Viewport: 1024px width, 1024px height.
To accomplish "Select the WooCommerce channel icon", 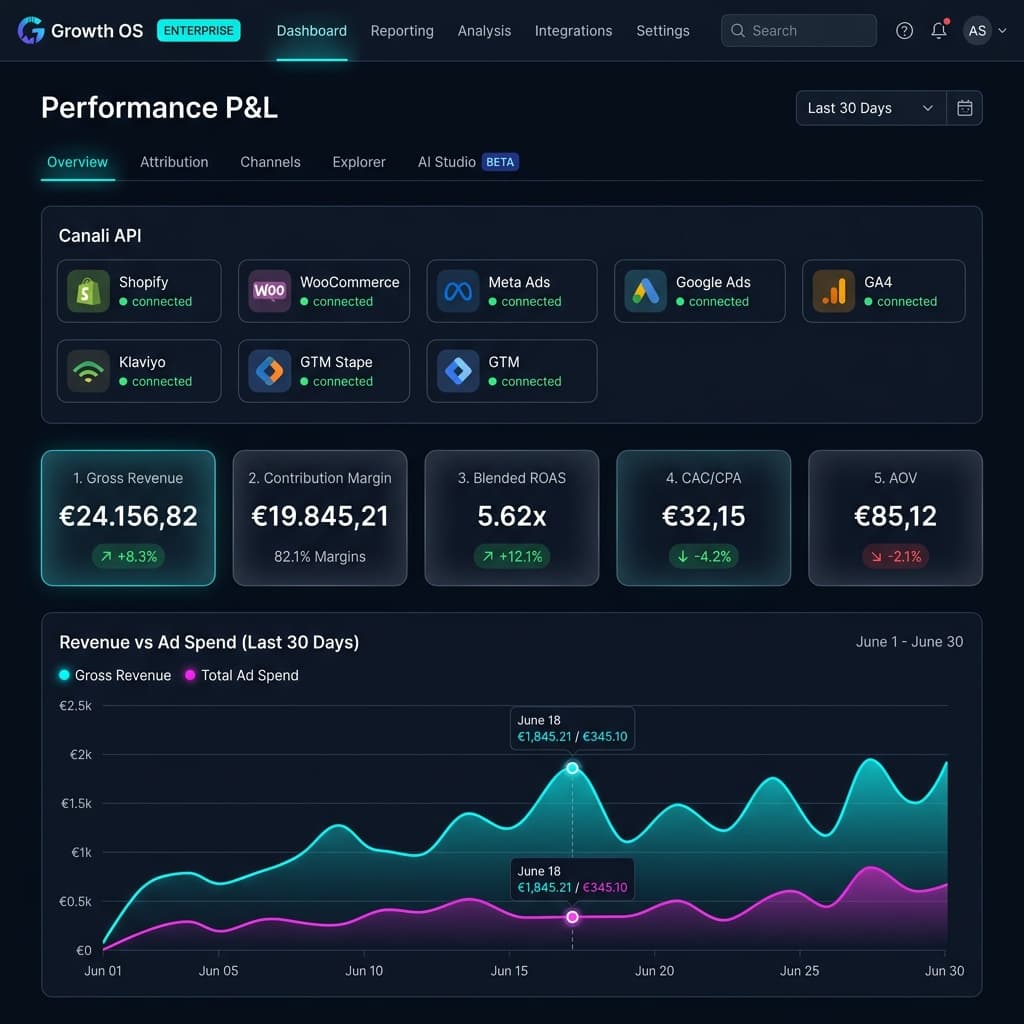I will [269, 291].
